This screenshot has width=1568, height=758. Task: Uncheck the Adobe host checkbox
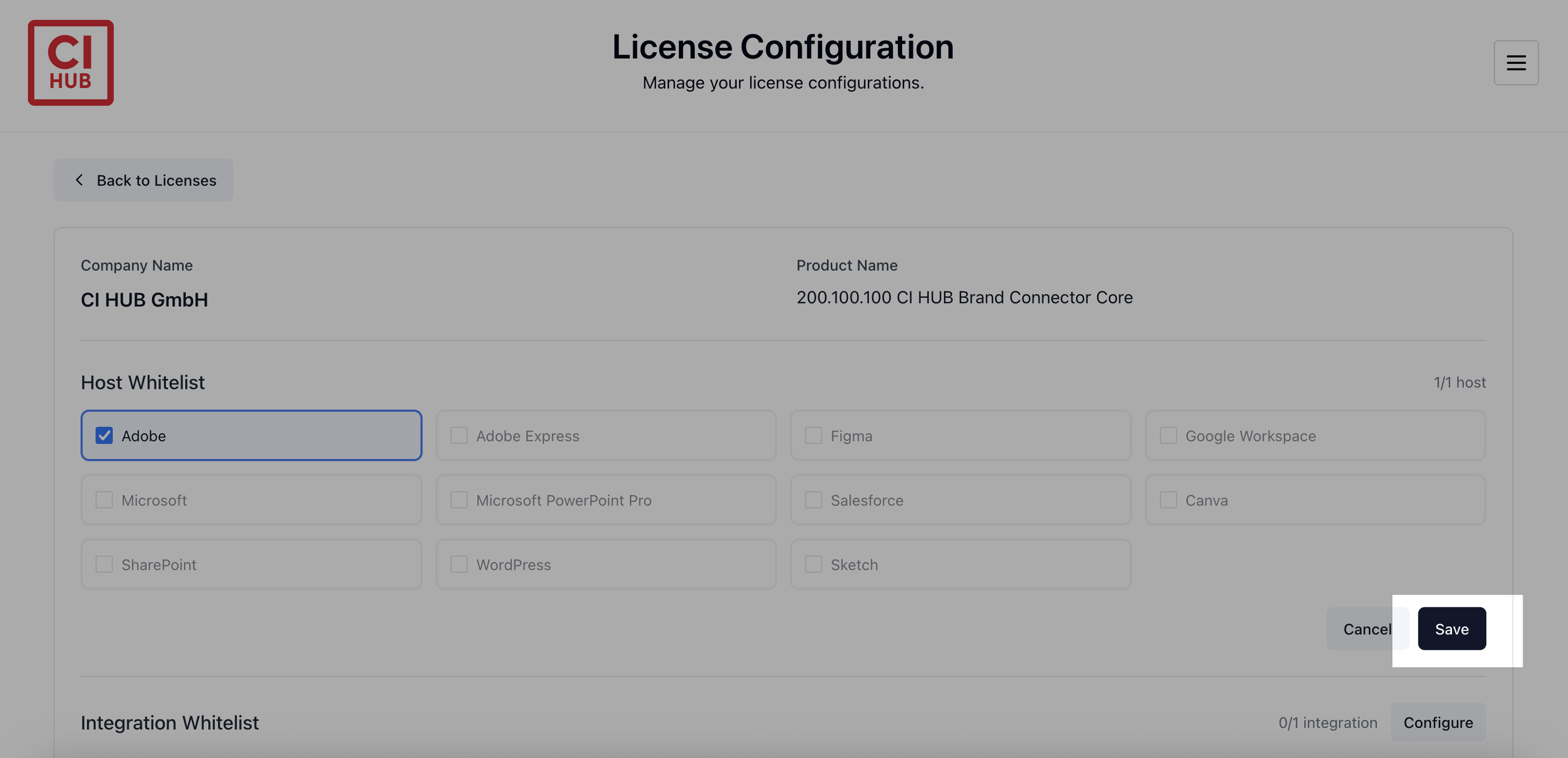point(104,436)
